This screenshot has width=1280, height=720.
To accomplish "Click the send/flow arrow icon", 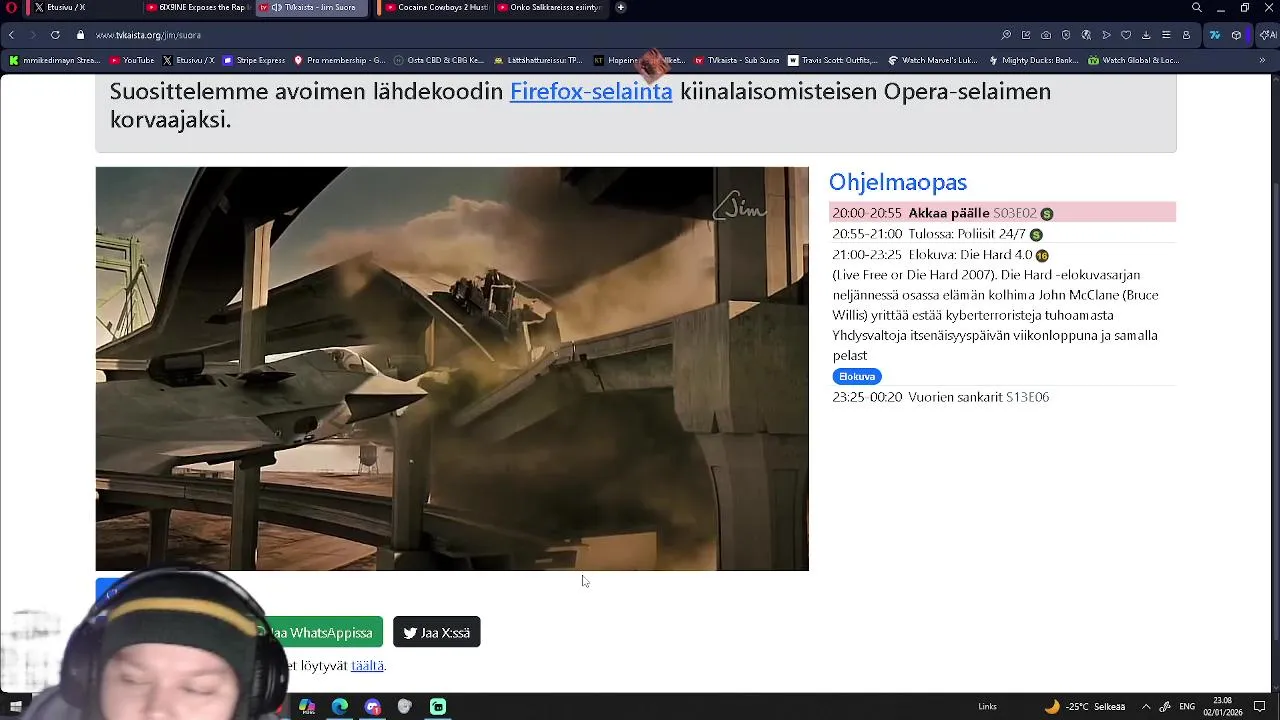I will tap(1106, 35).
